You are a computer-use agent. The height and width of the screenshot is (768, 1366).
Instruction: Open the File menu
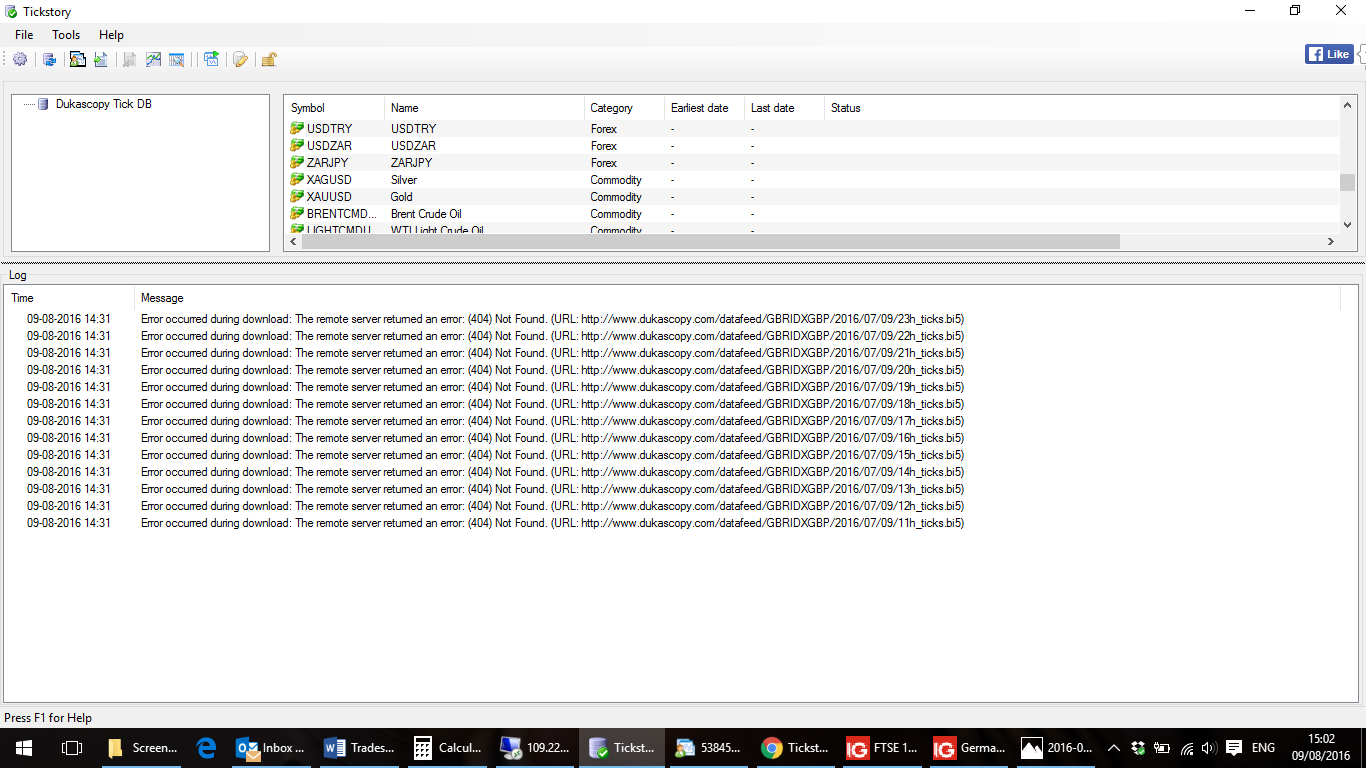24,35
